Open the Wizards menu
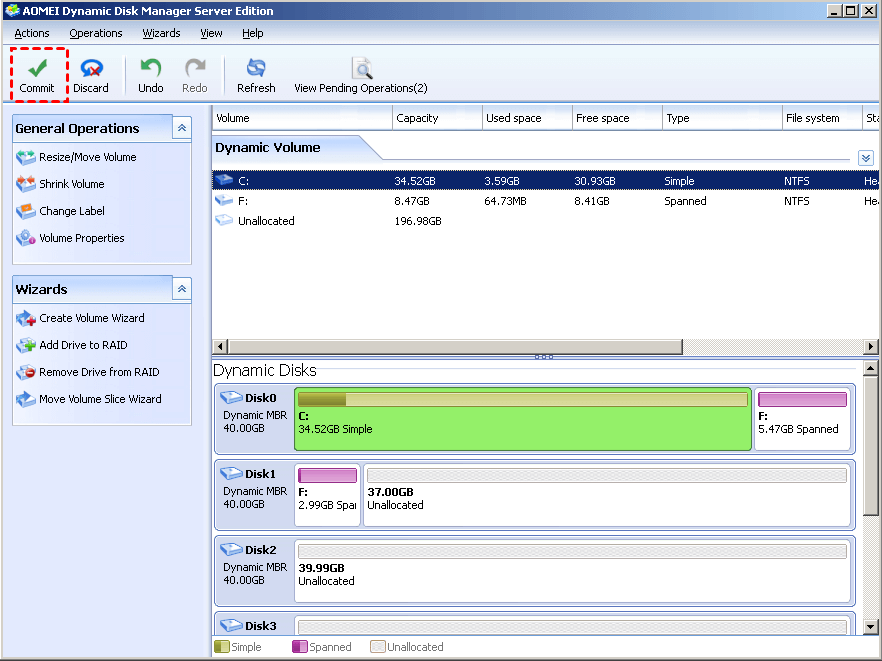This screenshot has height=661, width=882. (x=161, y=33)
